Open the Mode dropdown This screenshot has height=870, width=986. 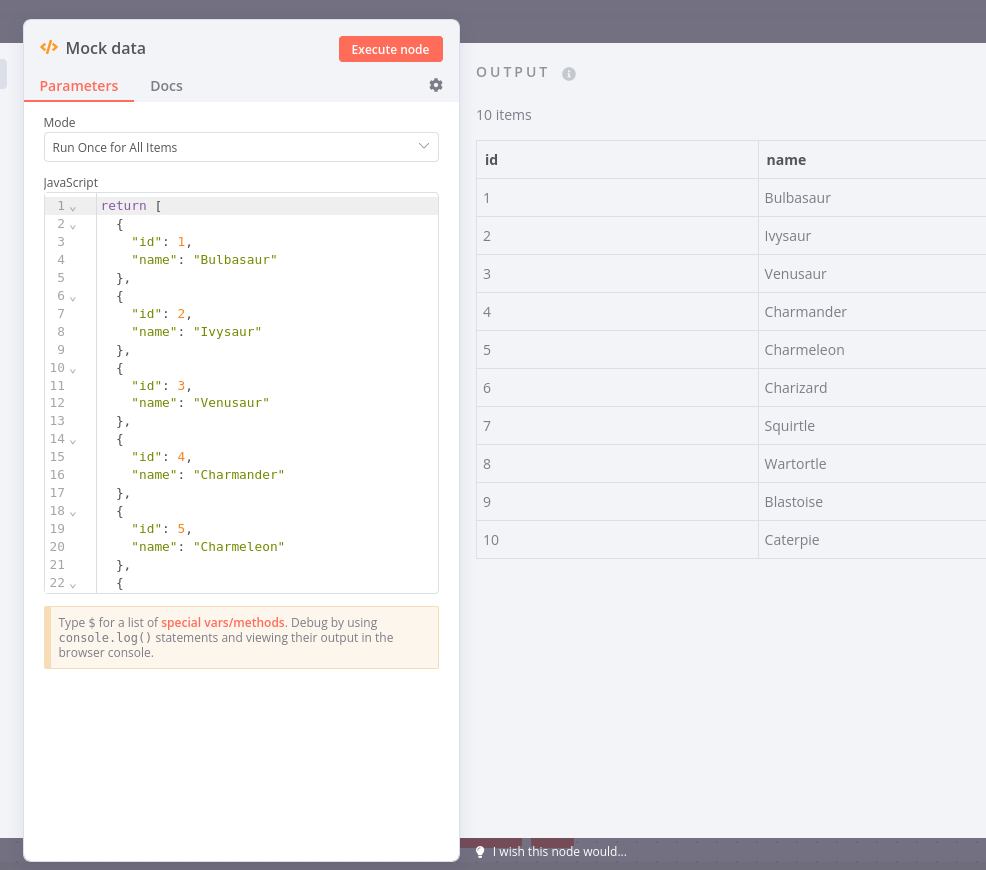point(241,147)
